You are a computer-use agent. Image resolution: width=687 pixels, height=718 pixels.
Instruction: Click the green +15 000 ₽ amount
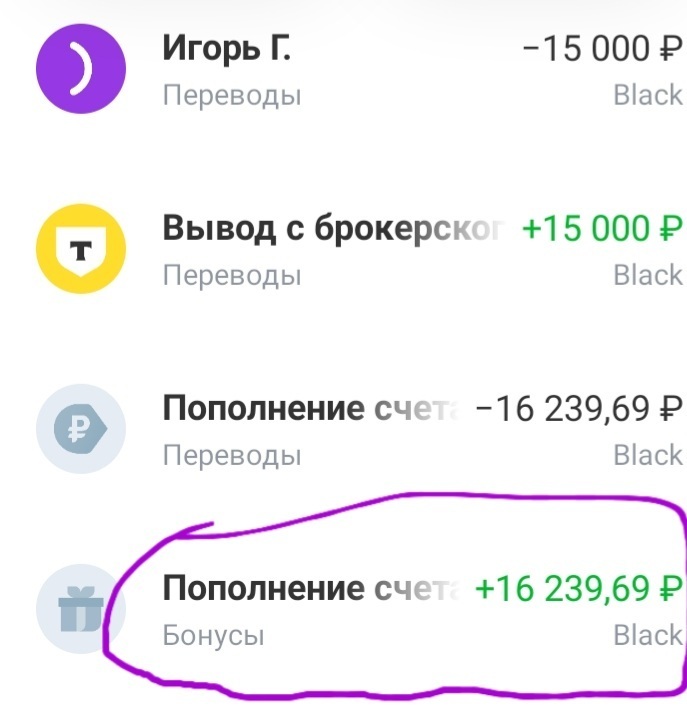(602, 229)
